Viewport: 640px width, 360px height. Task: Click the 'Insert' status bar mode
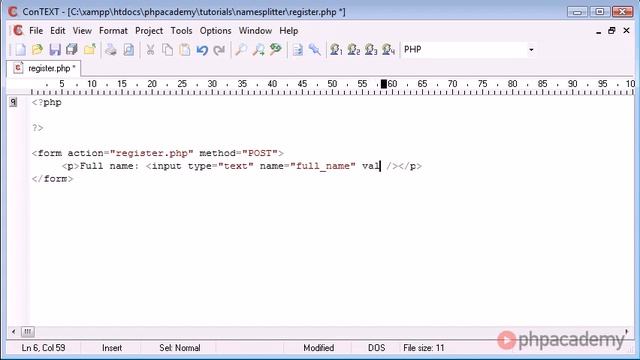pyautogui.click(x=112, y=348)
